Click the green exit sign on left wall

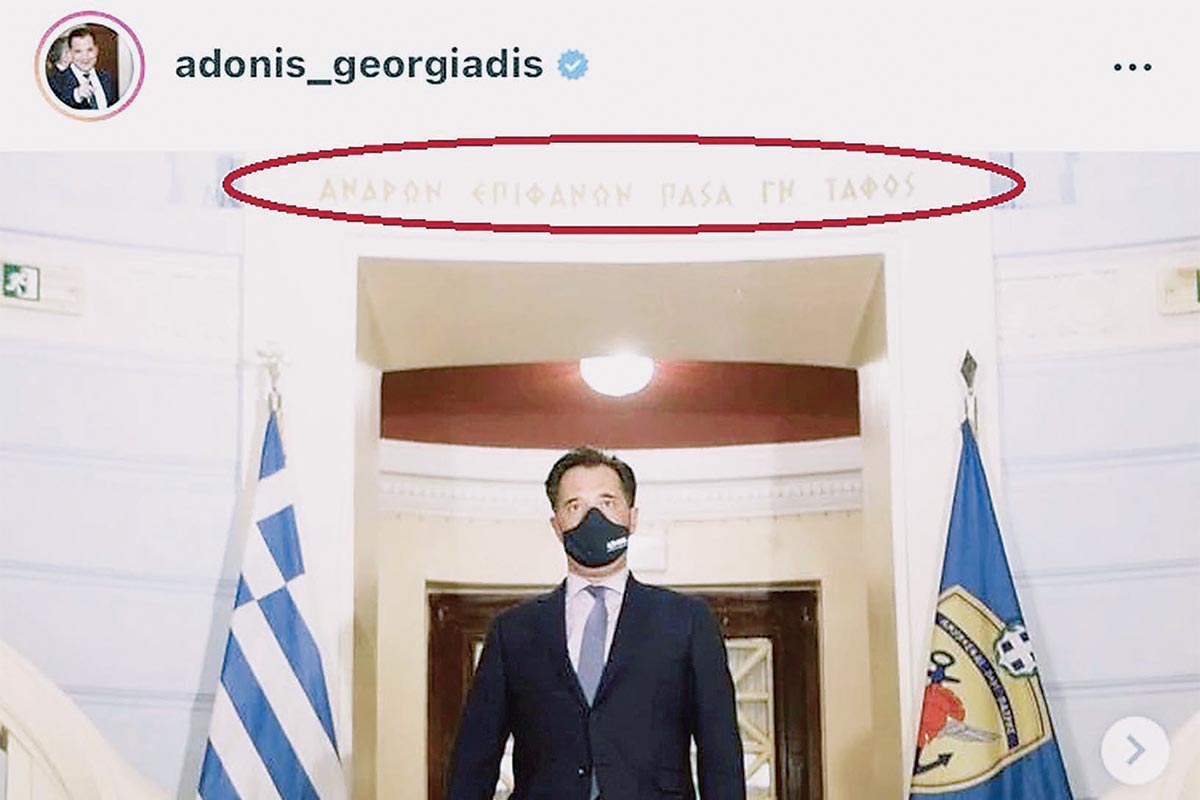[x=20, y=282]
